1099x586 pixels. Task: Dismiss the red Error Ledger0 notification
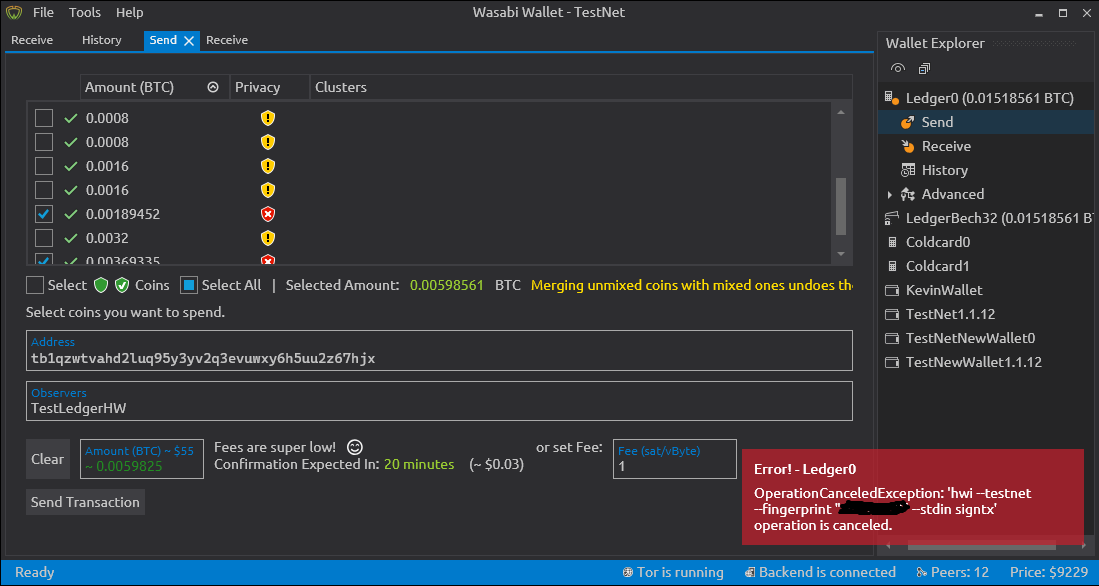[x=913, y=496]
